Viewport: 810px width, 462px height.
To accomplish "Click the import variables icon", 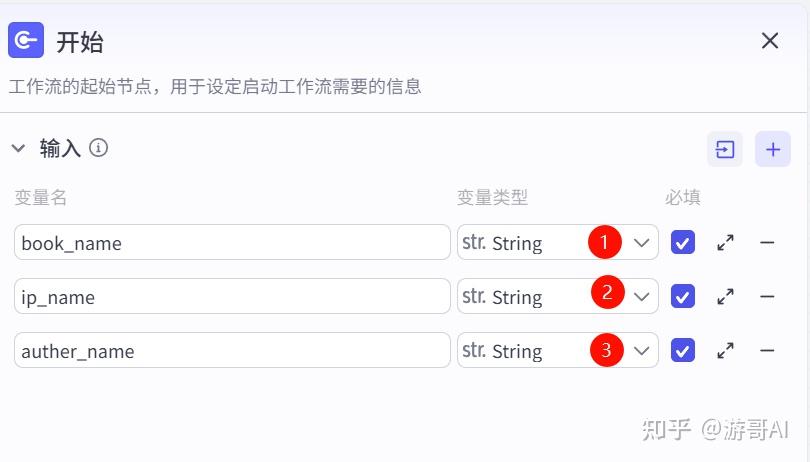I will tap(725, 149).
